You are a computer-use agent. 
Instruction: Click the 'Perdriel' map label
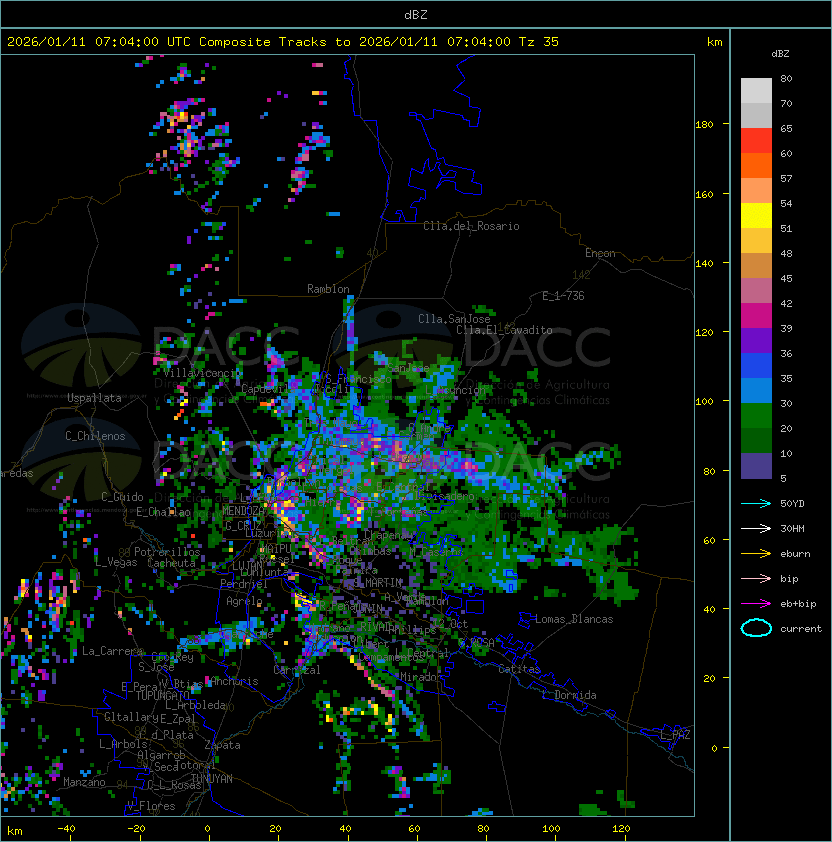tap(244, 584)
